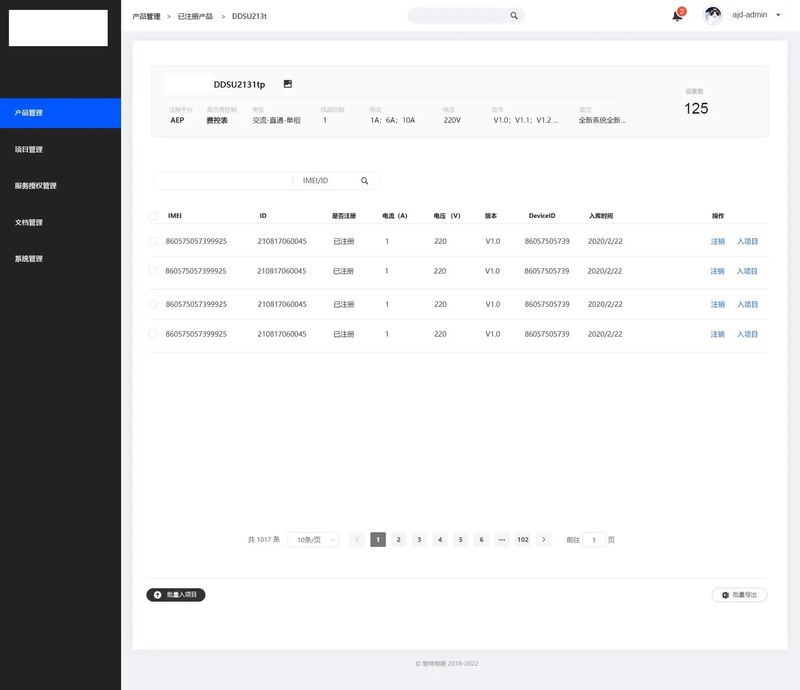Click the version value V1.0; V1.1; V1.2 ...
This screenshot has height=690, width=800.
click(526, 120)
